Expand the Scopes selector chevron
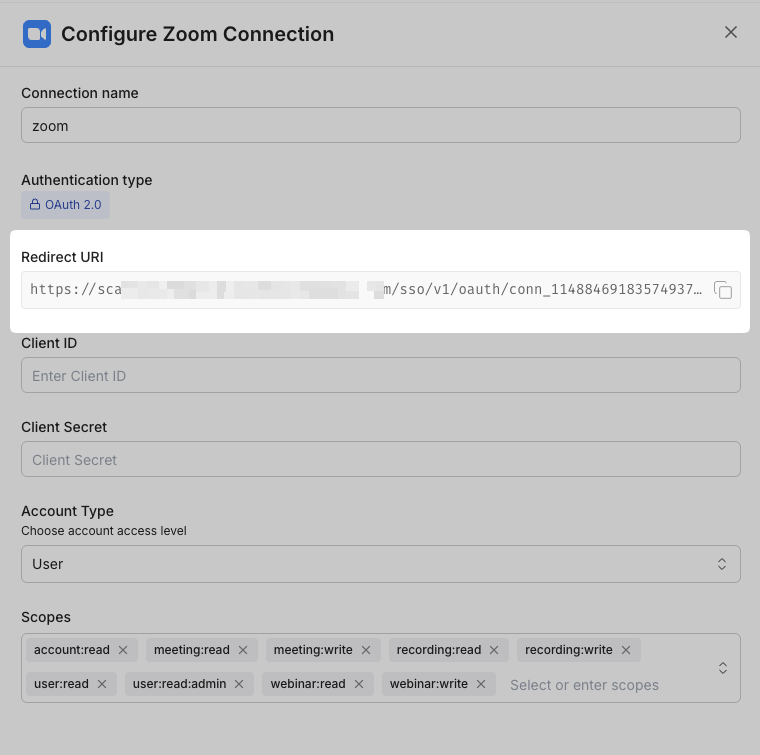 click(x=722, y=668)
